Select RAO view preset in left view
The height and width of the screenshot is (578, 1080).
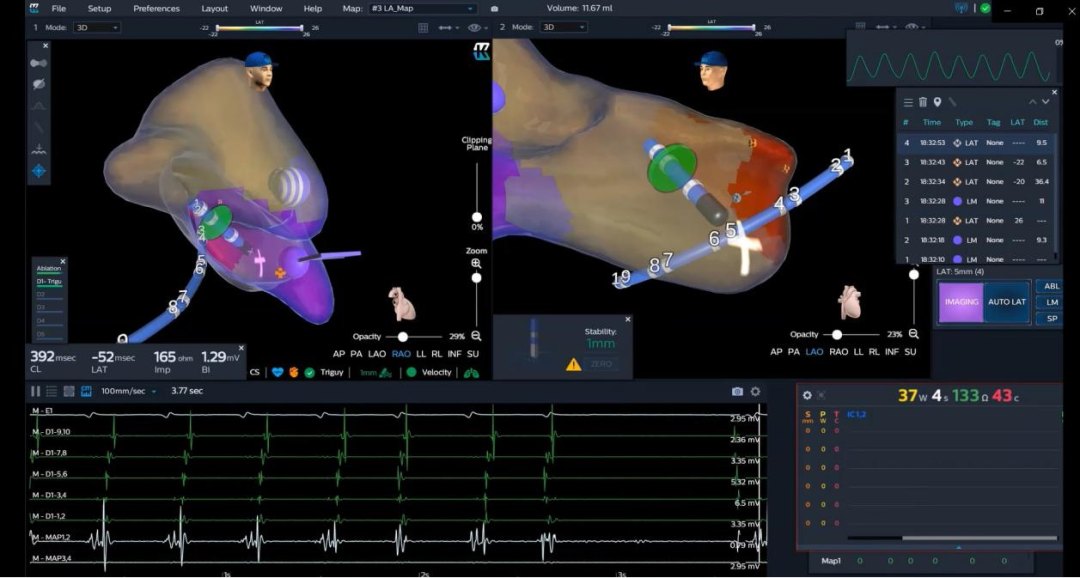coord(401,352)
